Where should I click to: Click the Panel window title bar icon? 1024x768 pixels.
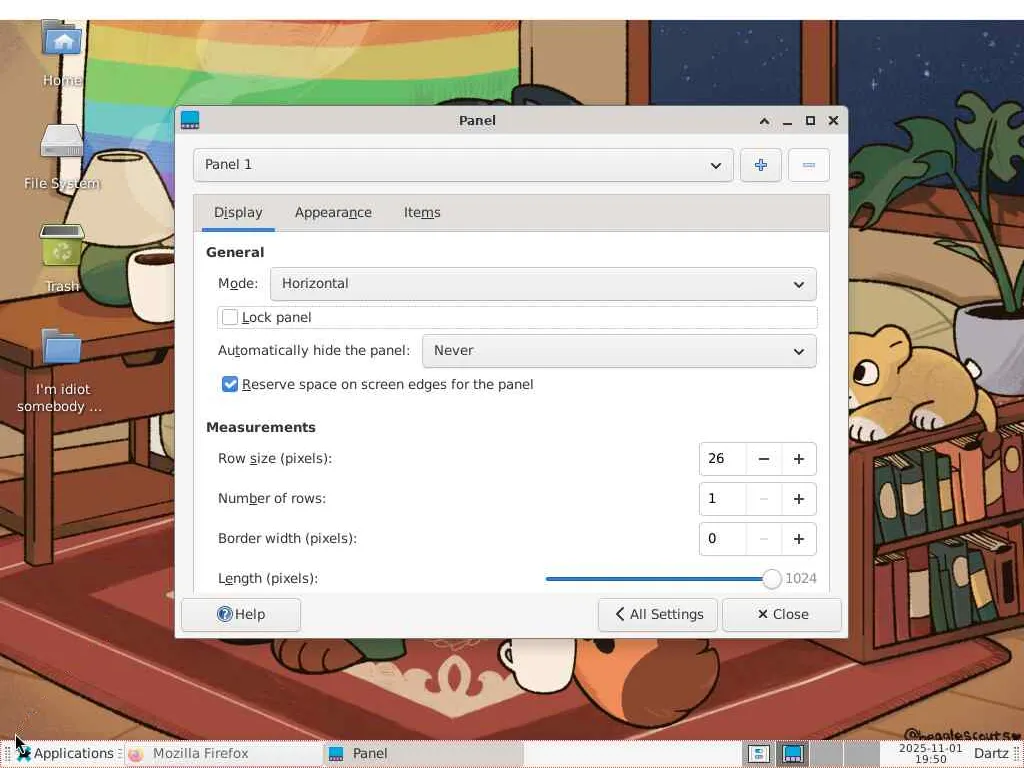(190, 120)
